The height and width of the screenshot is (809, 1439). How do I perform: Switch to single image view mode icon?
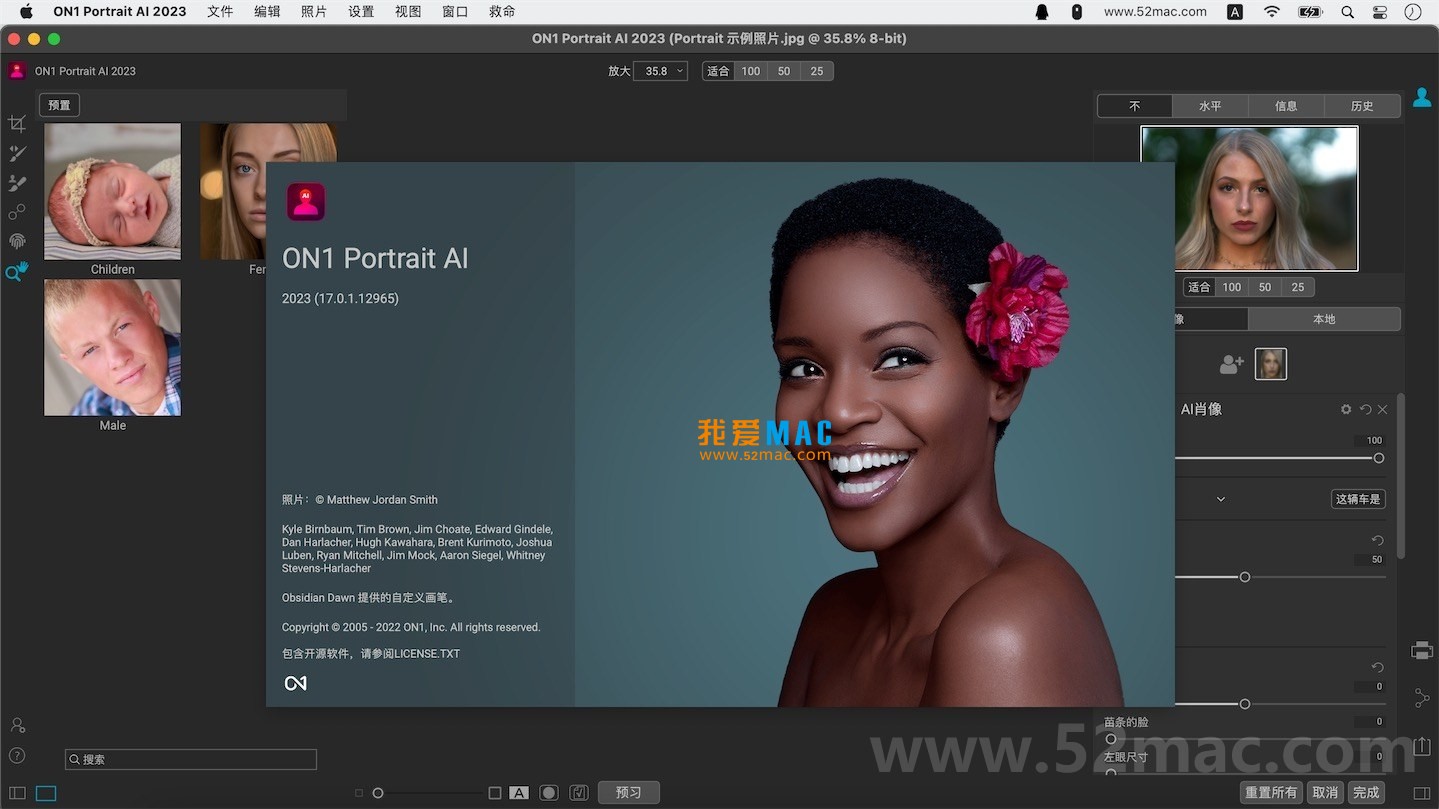tap(46, 793)
